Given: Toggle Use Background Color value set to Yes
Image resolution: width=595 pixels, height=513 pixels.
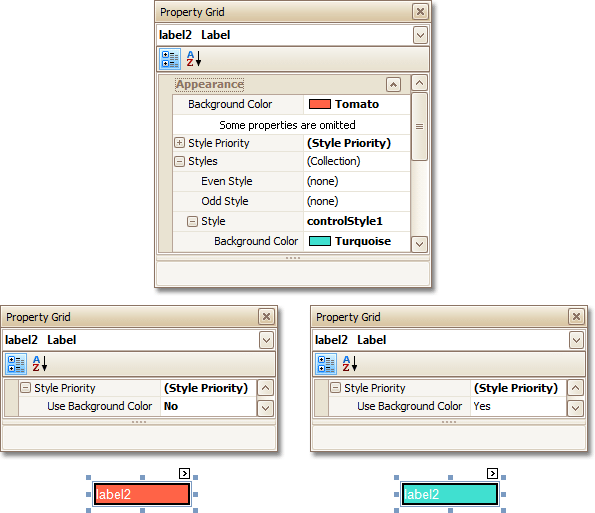Looking at the screenshot, I should (x=518, y=406).
